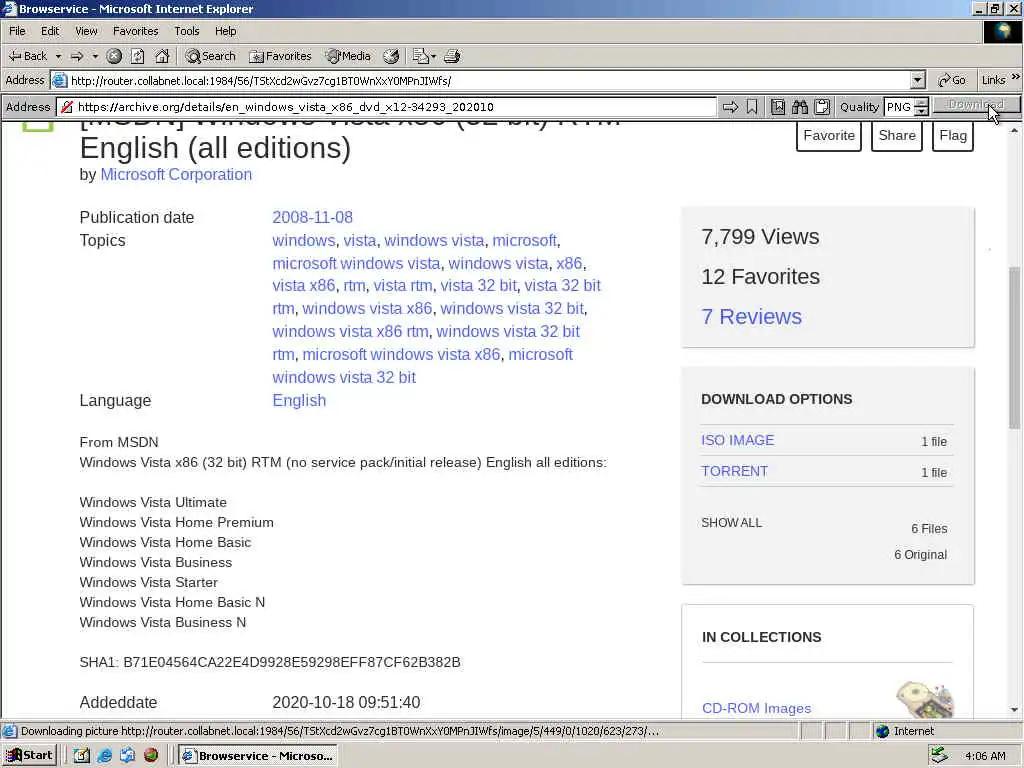The image size is (1024, 768).
Task: Click the scrollbar down arrow
Action: pyautogui.click(x=1014, y=709)
